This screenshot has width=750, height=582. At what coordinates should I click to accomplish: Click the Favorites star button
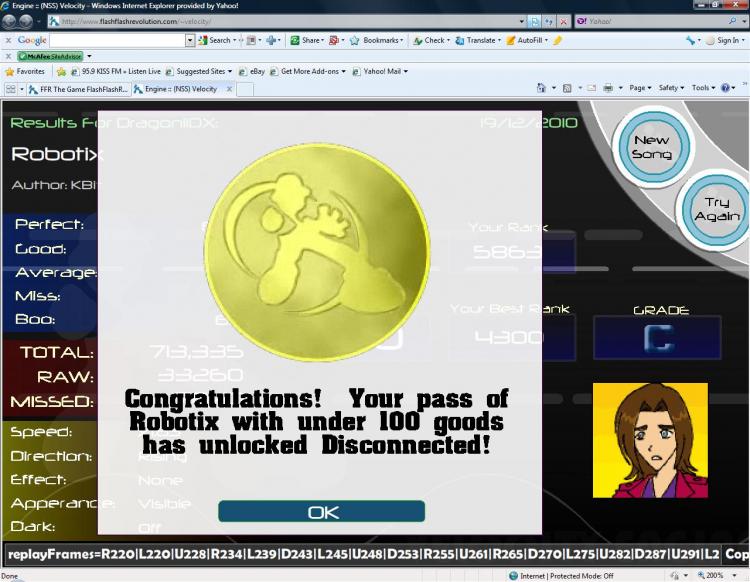click(24, 72)
